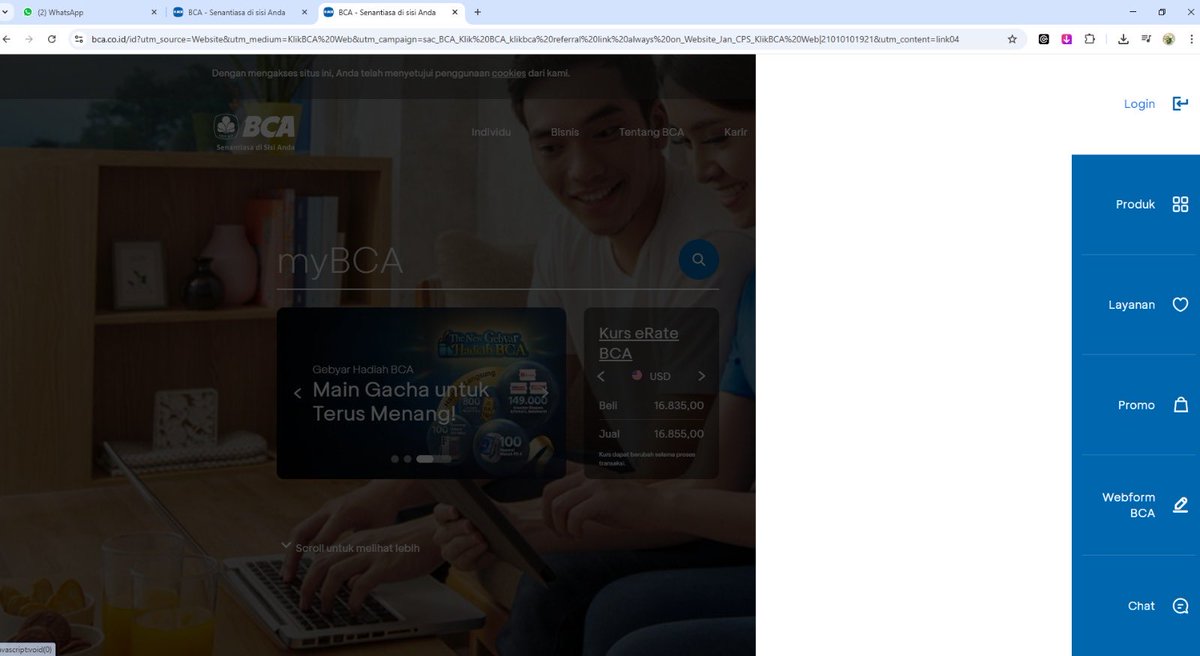Open the Main Gacha promo headline

coord(401,401)
